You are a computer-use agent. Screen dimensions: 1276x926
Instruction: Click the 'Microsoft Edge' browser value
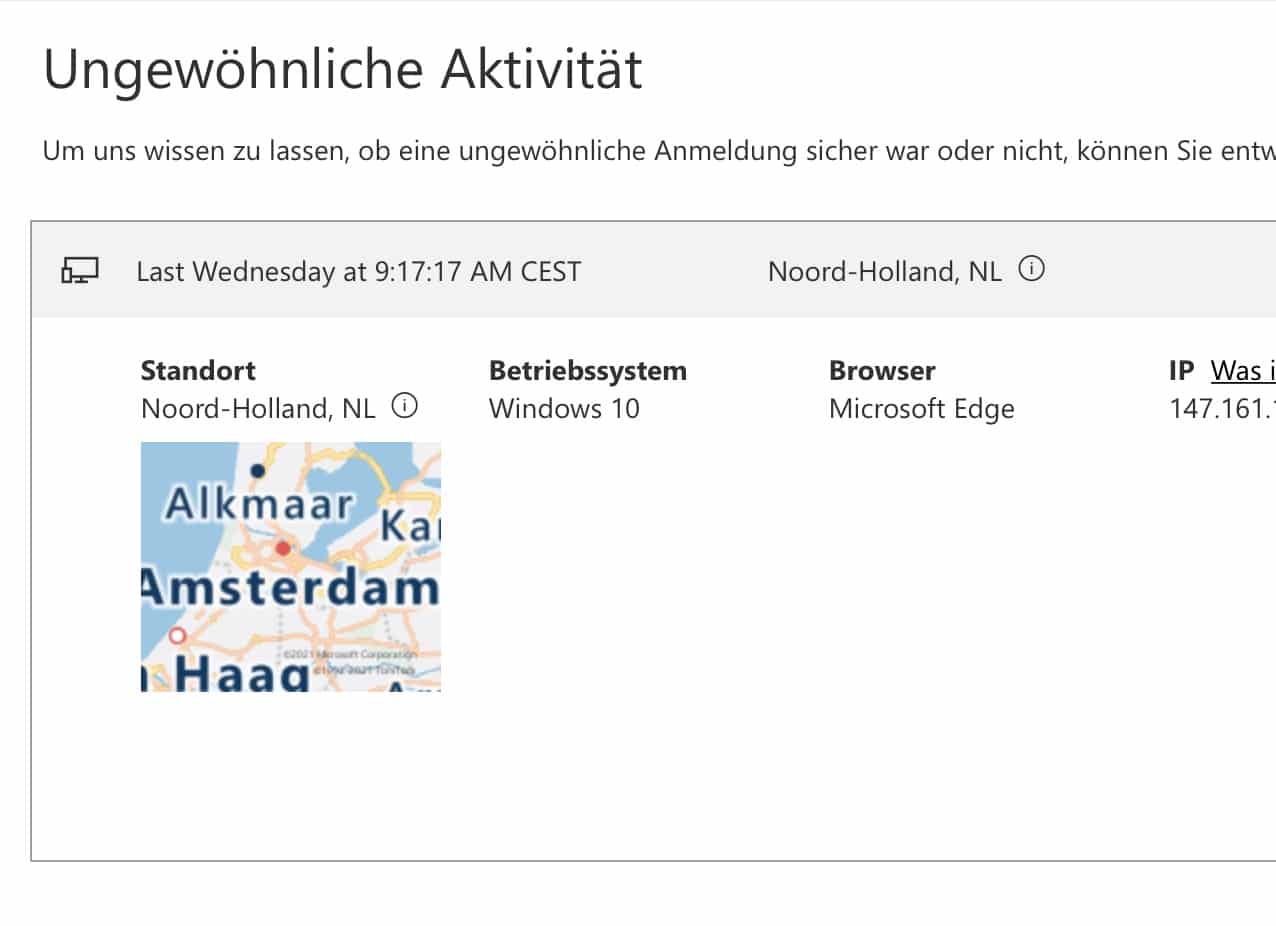[x=921, y=409]
